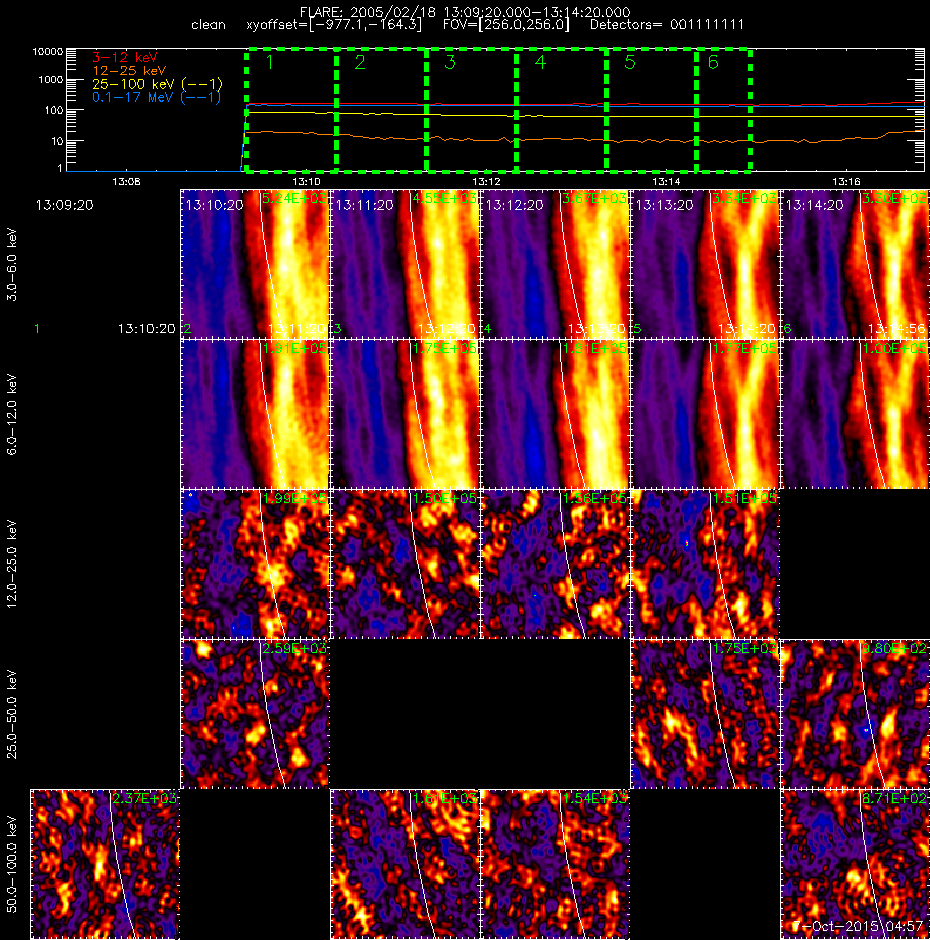The height and width of the screenshot is (940, 930).
Task: Click the yellow '25-100 keV (--1)' legend entry
Action: coord(157,84)
